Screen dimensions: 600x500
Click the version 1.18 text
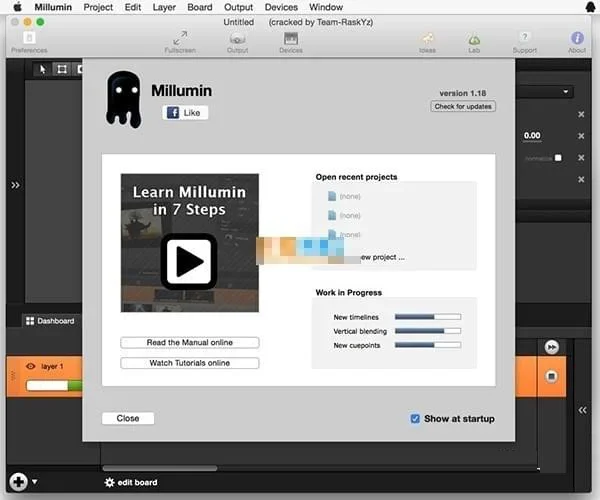click(463, 93)
